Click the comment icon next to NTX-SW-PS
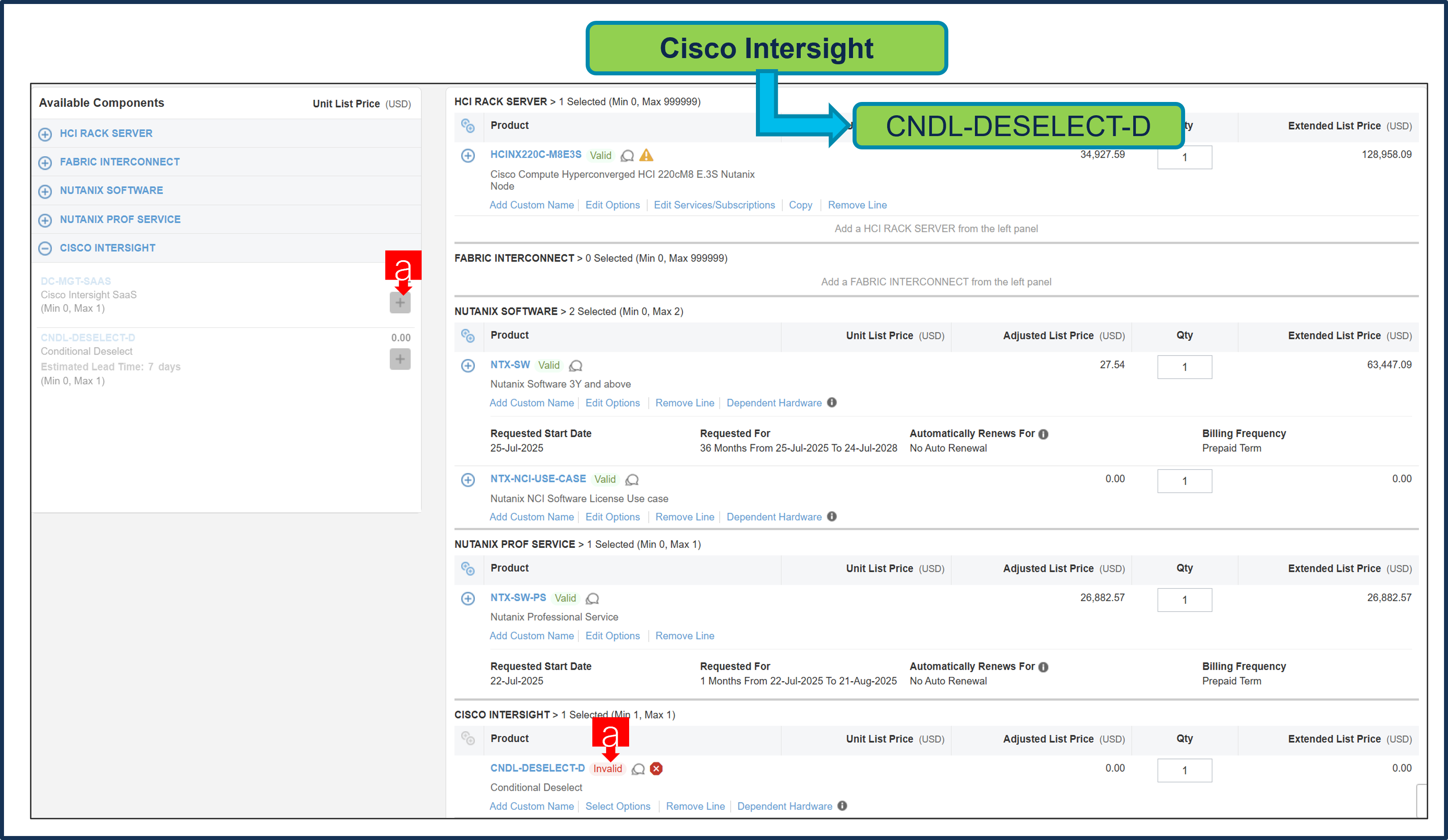This screenshot has height=840, width=1448. tap(592, 598)
